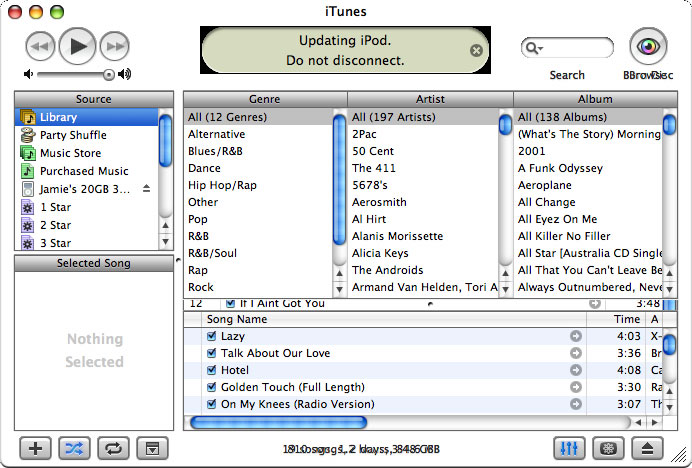Viewport: 692px width, 468px height.
Task: Skip ahead with the fast-forward button
Action: pos(115,46)
